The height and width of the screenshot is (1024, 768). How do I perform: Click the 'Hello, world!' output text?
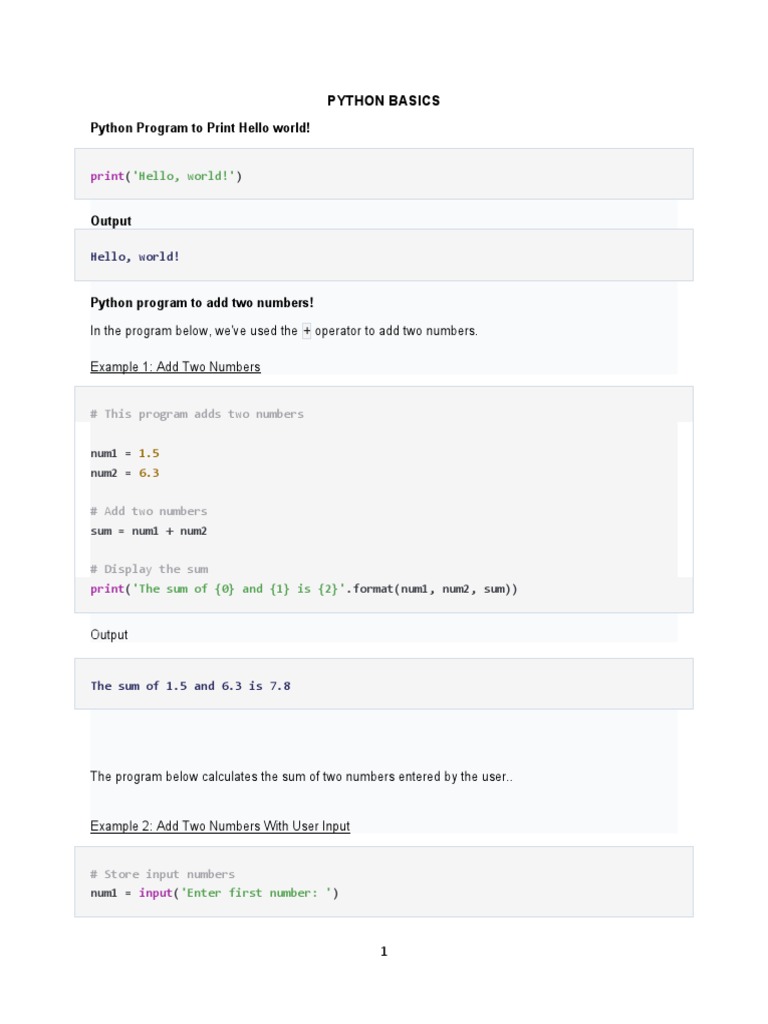click(x=135, y=256)
